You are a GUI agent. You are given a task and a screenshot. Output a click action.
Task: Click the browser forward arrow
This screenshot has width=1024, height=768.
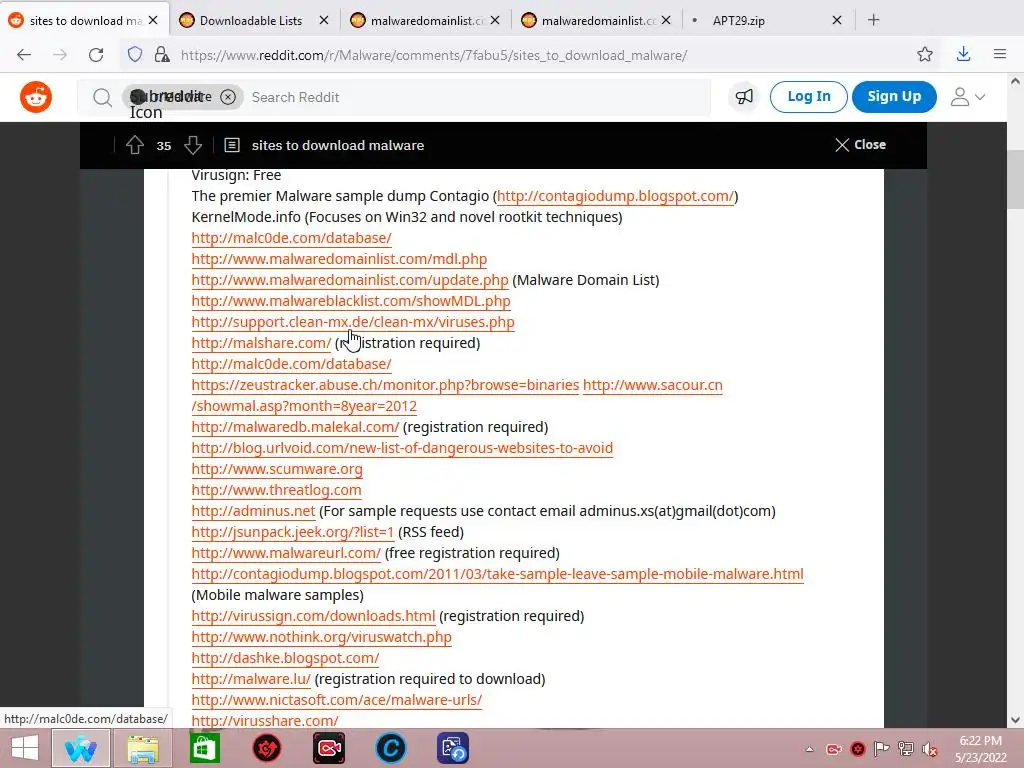click(60, 55)
